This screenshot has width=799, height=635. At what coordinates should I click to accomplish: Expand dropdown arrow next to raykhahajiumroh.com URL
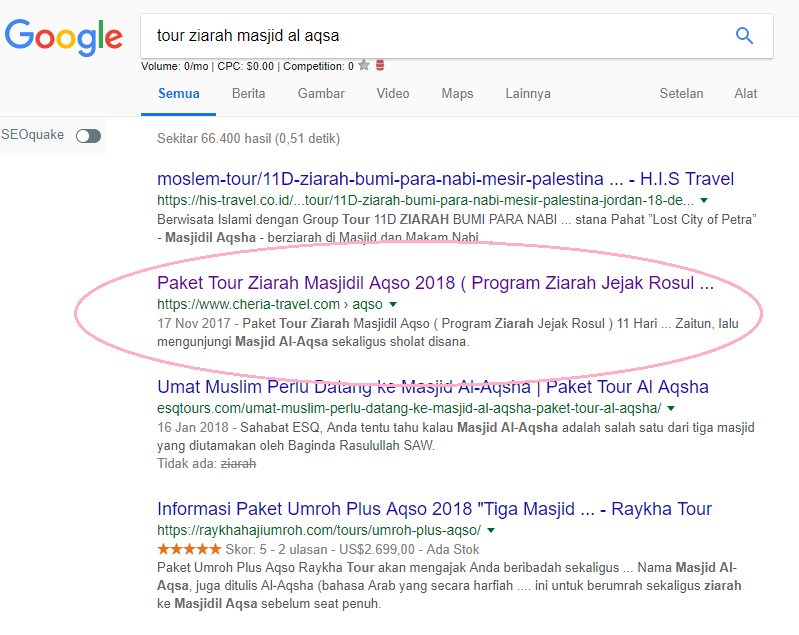[x=491, y=530]
